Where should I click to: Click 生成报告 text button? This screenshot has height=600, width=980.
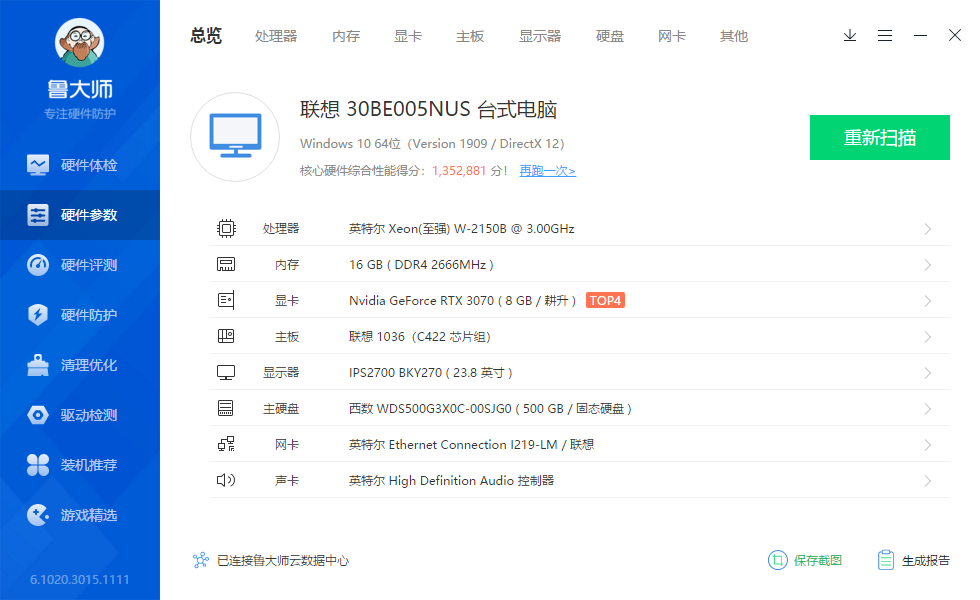coord(926,561)
